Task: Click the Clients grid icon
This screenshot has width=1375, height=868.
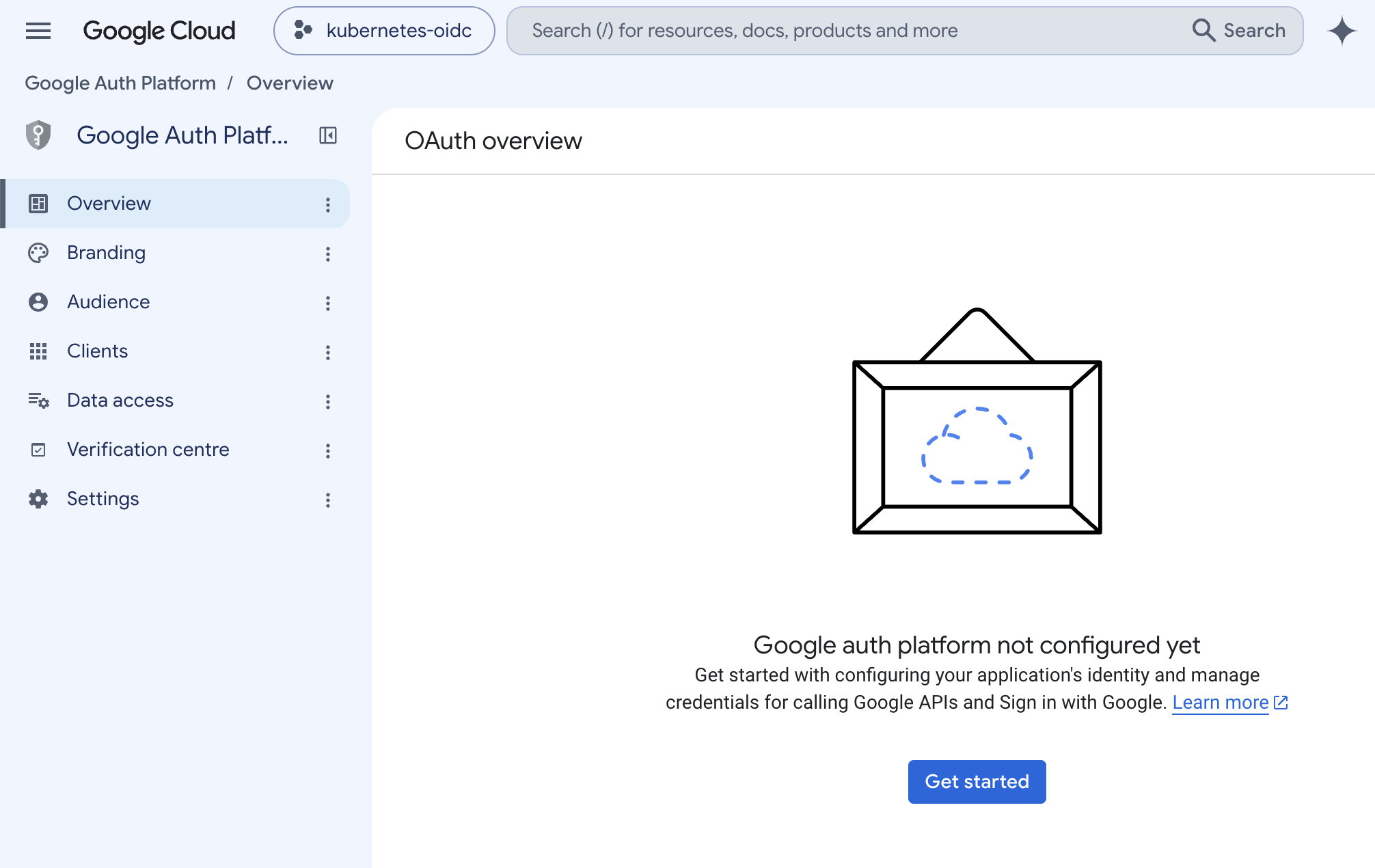Action: point(38,351)
